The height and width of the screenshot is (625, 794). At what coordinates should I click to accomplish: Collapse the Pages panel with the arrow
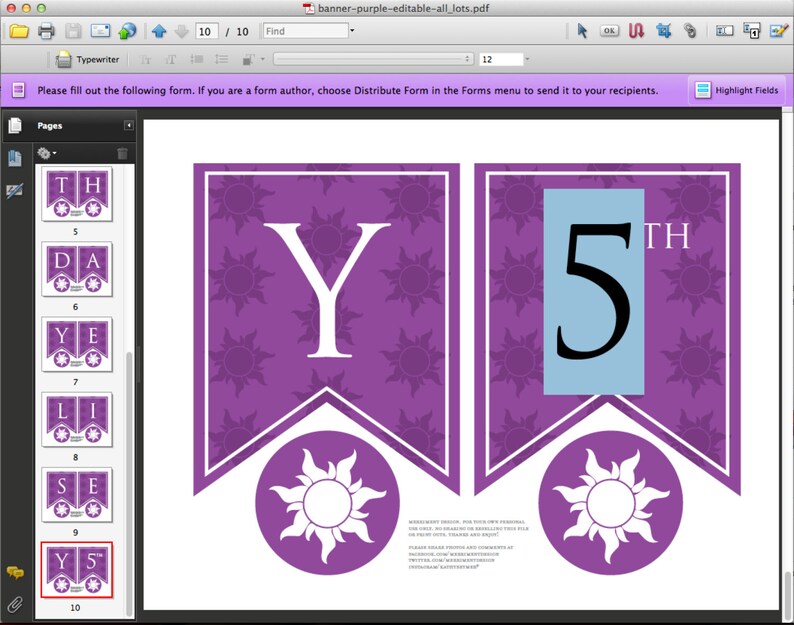[x=129, y=125]
